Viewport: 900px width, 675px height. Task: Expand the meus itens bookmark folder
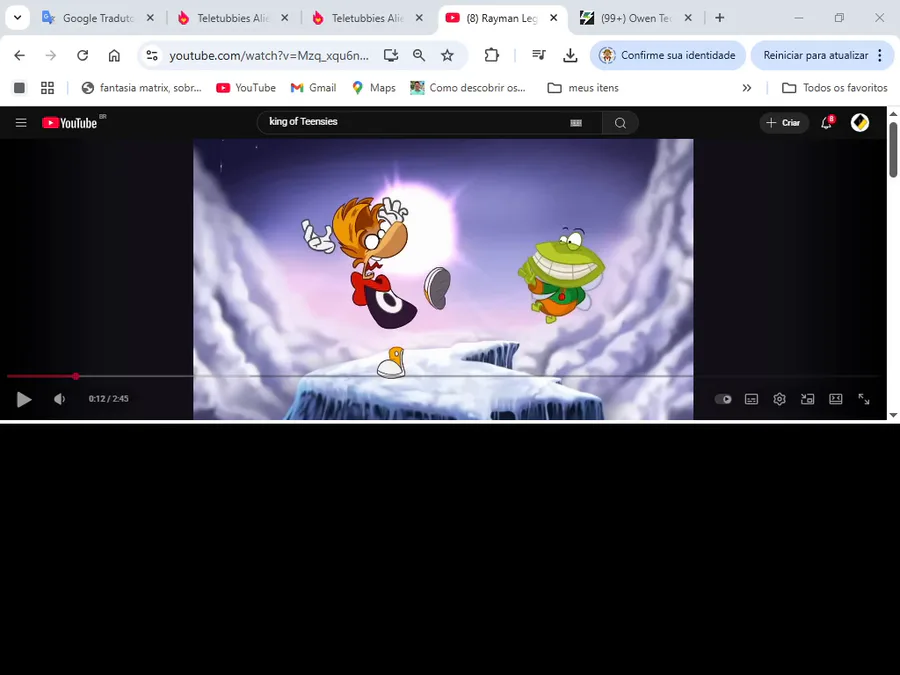point(583,88)
